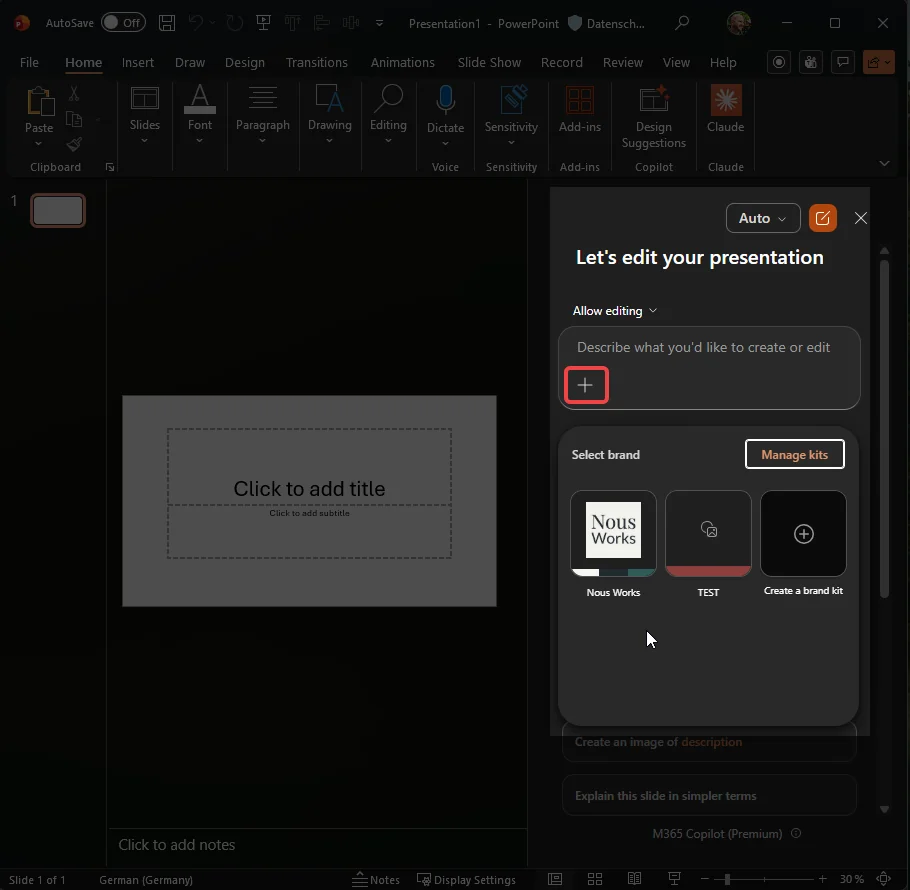The height and width of the screenshot is (890, 910).
Task: Start presentation from beginning icon
Action: [x=263, y=23]
